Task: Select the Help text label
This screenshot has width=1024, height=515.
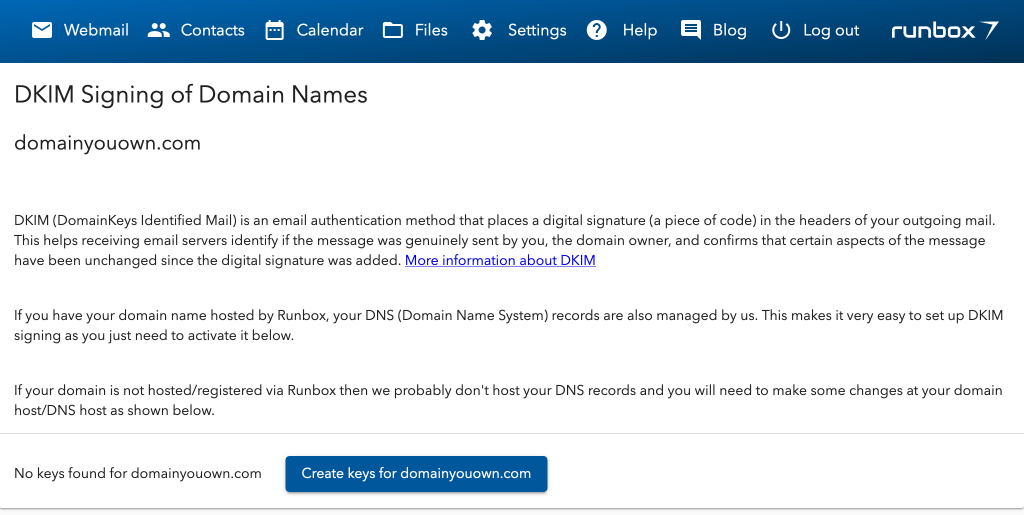Action: click(x=640, y=30)
